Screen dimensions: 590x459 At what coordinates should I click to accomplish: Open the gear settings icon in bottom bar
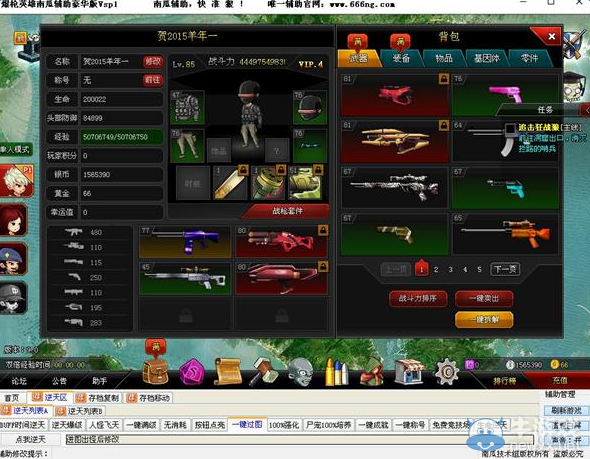(447, 371)
